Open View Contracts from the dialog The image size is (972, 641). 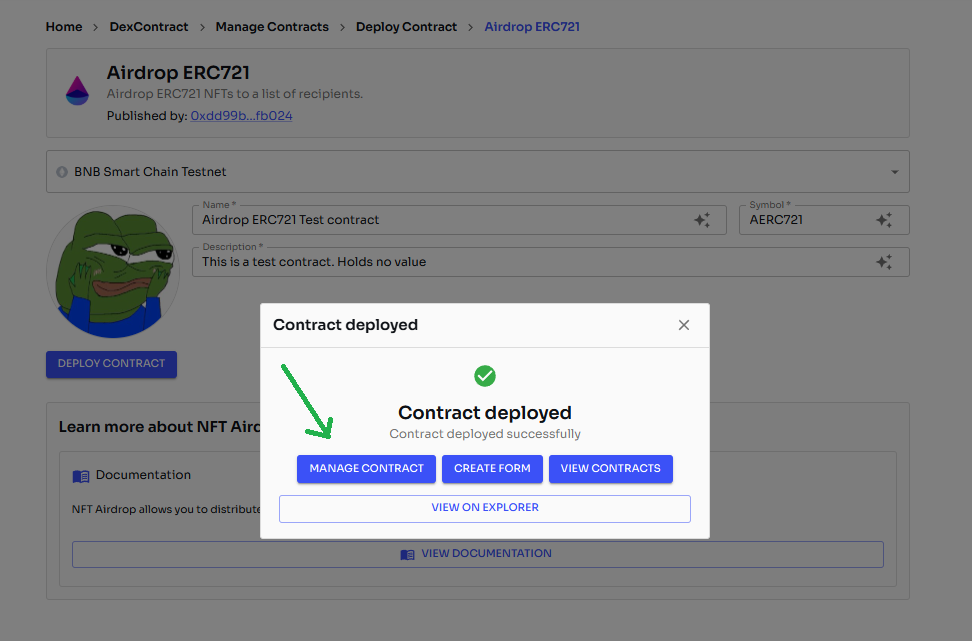(610, 469)
